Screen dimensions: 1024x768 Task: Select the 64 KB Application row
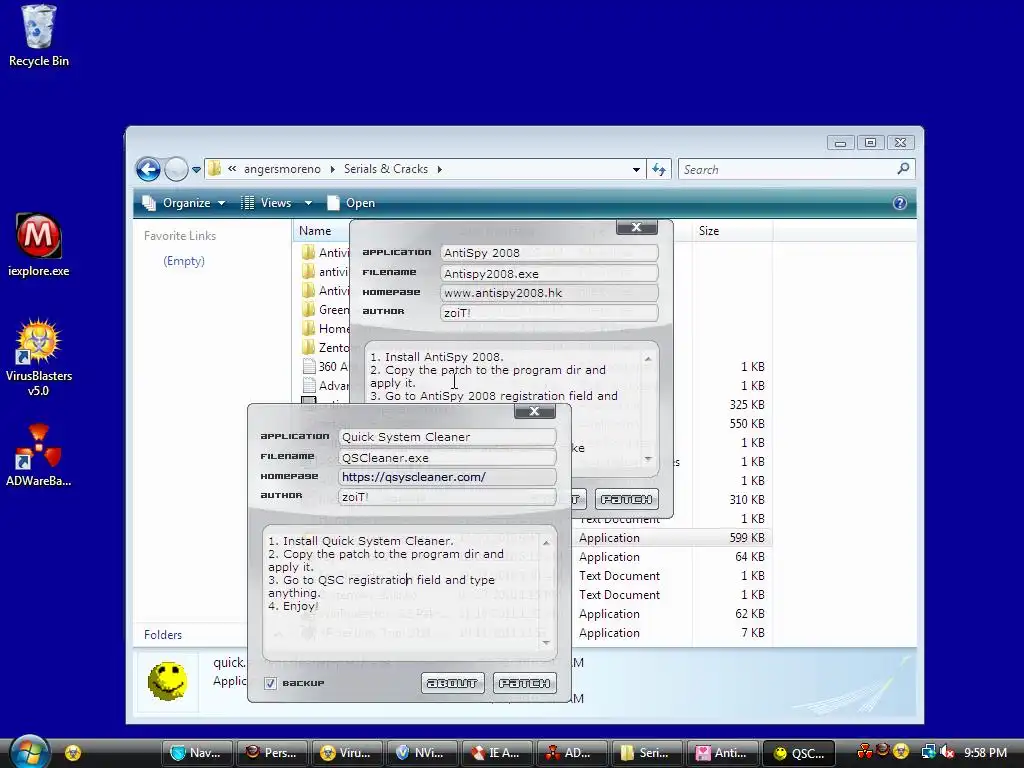(673, 556)
